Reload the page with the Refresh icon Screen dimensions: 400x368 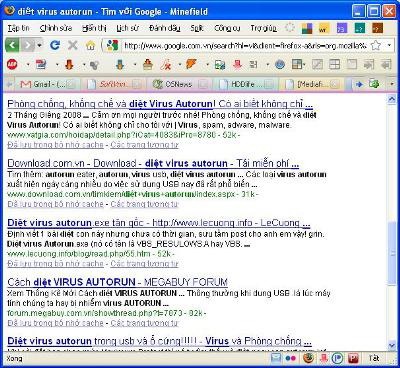[x=55, y=45]
